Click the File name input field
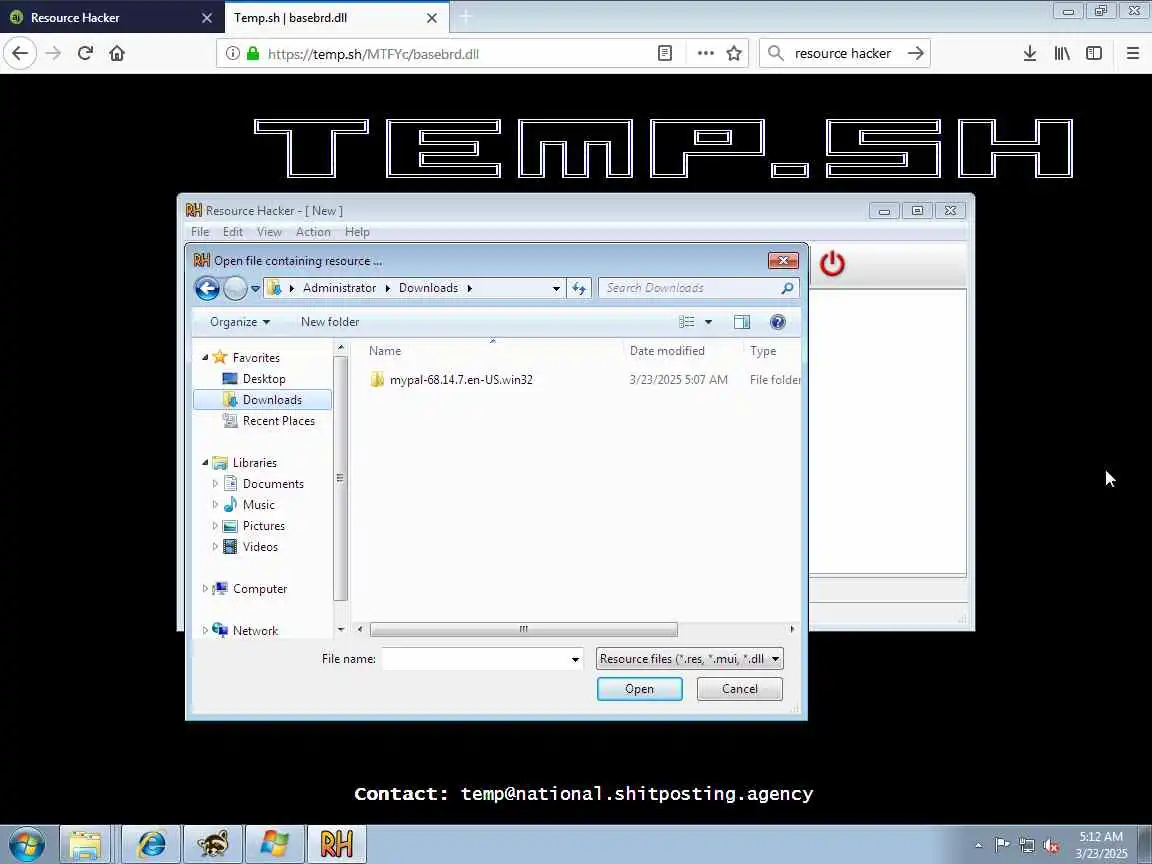 [482, 659]
